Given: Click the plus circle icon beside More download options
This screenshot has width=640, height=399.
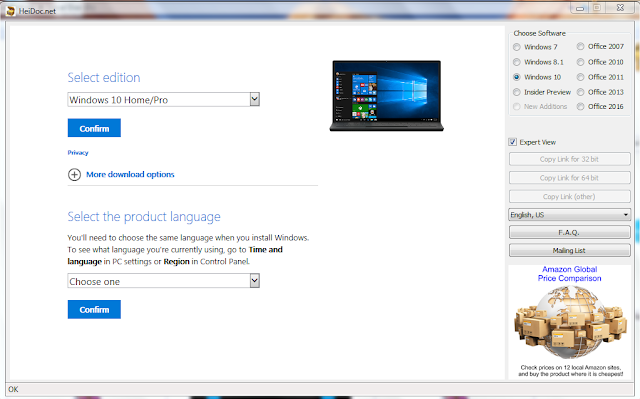Looking at the screenshot, I should 74,175.
